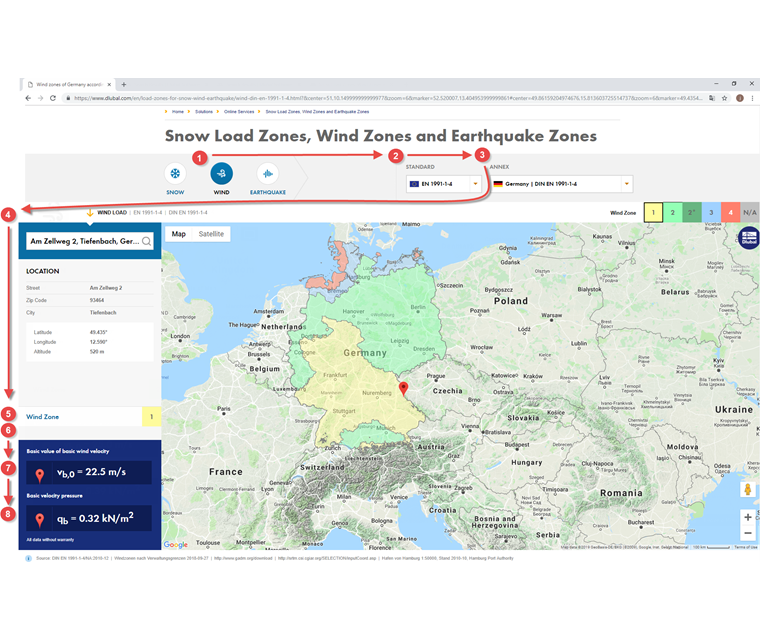Open the Annex Germany DIN EN dropdown
Viewport: 760px width, 640px height.
pyautogui.click(x=561, y=184)
